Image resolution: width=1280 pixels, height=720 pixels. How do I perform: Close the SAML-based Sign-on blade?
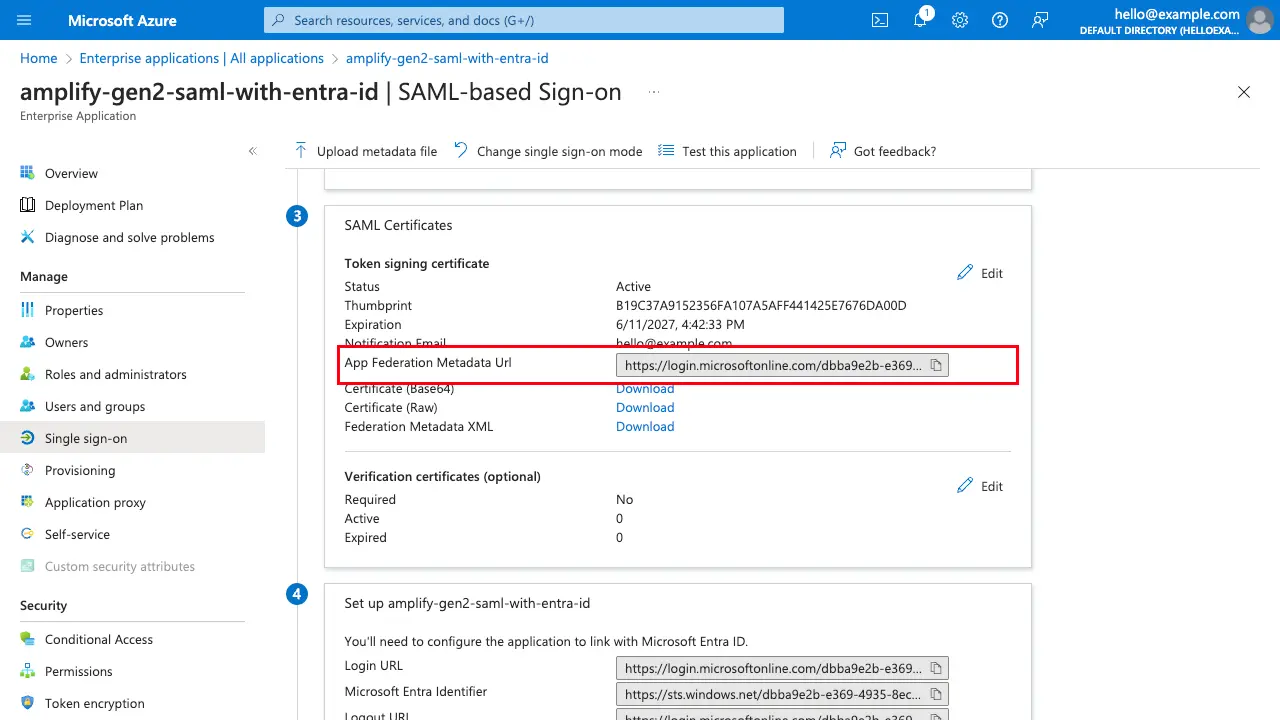[x=1244, y=92]
